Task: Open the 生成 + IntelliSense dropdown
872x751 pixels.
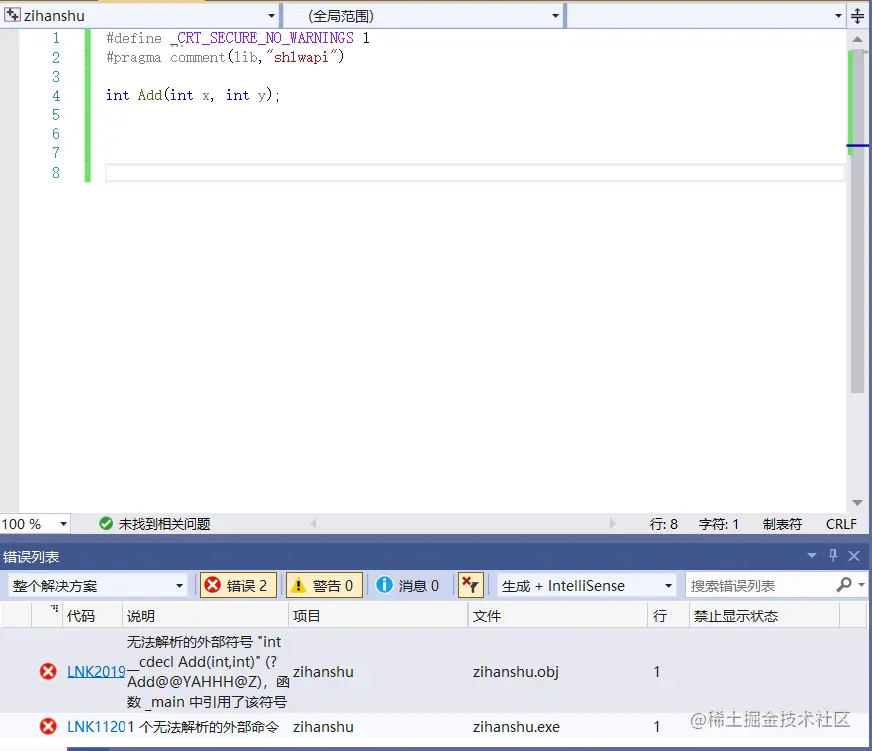Action: [x=586, y=586]
